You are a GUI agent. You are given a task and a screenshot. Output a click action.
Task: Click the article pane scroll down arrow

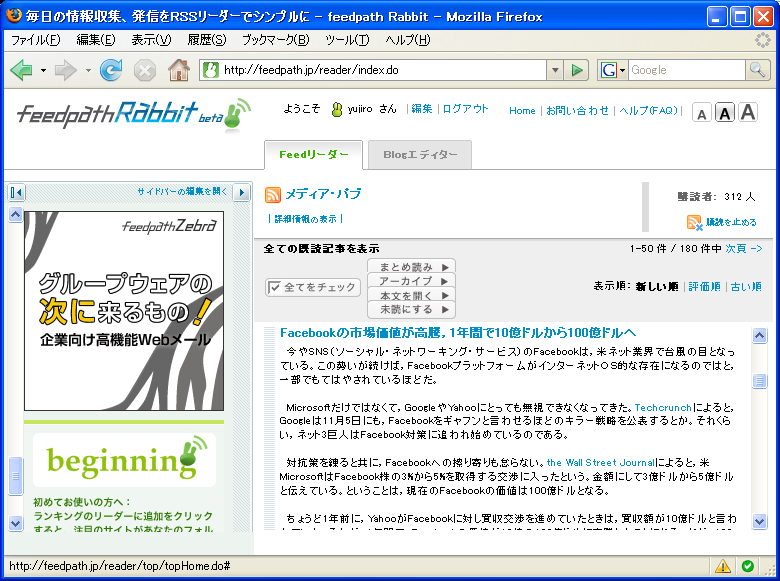point(759,521)
